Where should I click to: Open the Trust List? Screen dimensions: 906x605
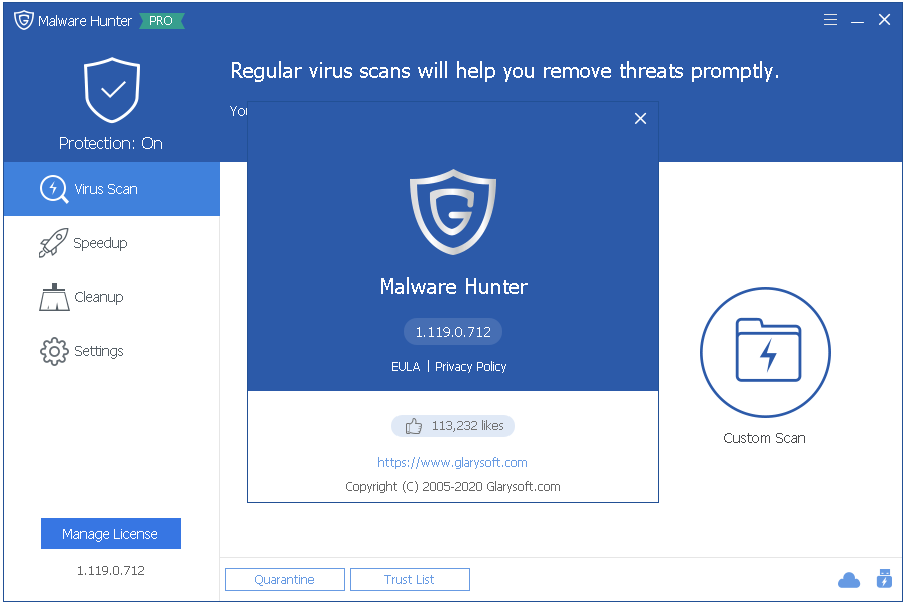410,579
